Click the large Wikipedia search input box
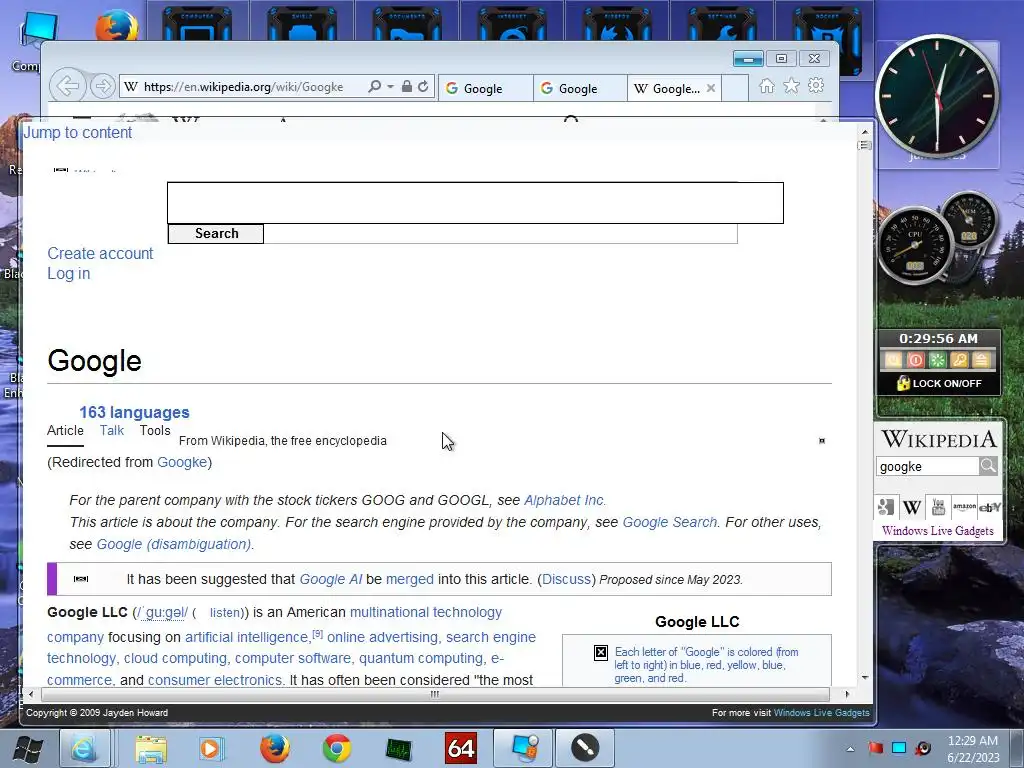Screen dimensions: 1024x768 [475, 203]
